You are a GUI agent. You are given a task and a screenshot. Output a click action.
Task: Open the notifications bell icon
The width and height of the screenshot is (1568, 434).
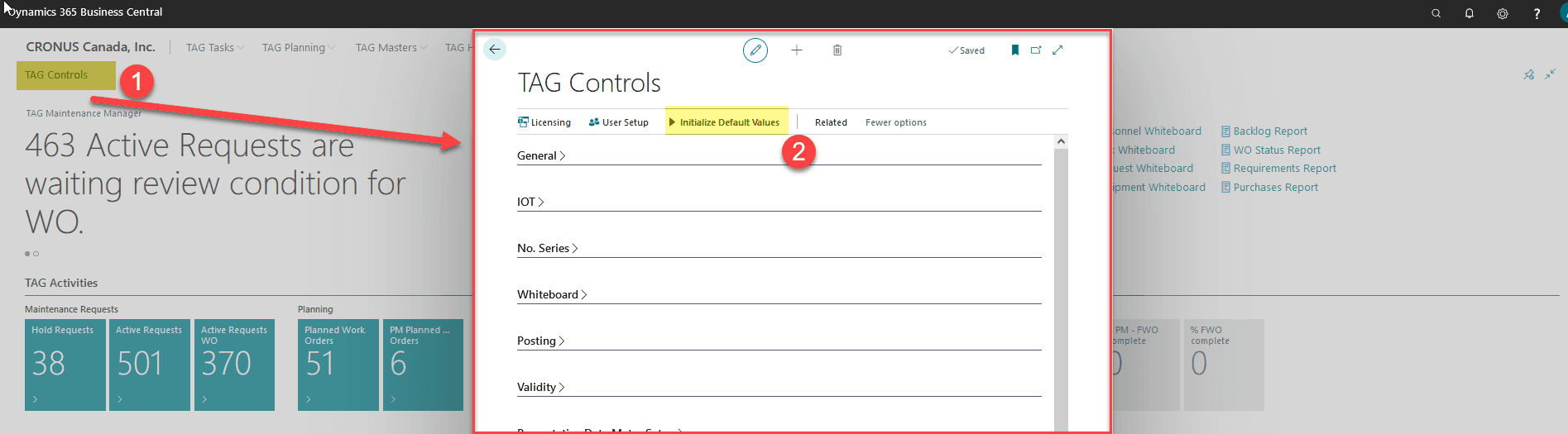[1470, 13]
